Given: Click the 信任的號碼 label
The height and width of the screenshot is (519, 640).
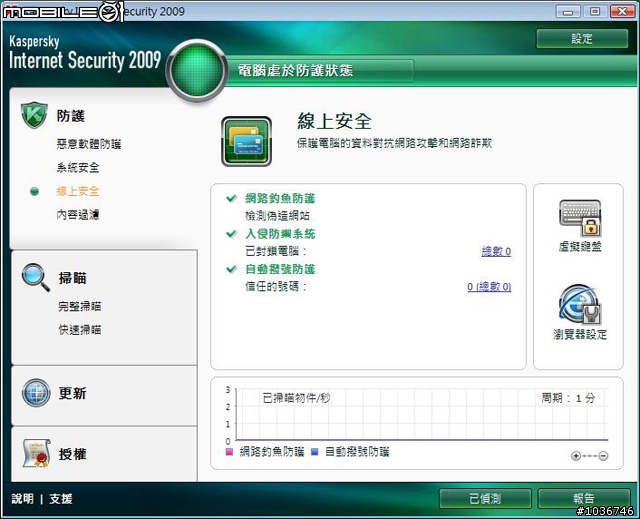Looking at the screenshot, I should [276, 286].
